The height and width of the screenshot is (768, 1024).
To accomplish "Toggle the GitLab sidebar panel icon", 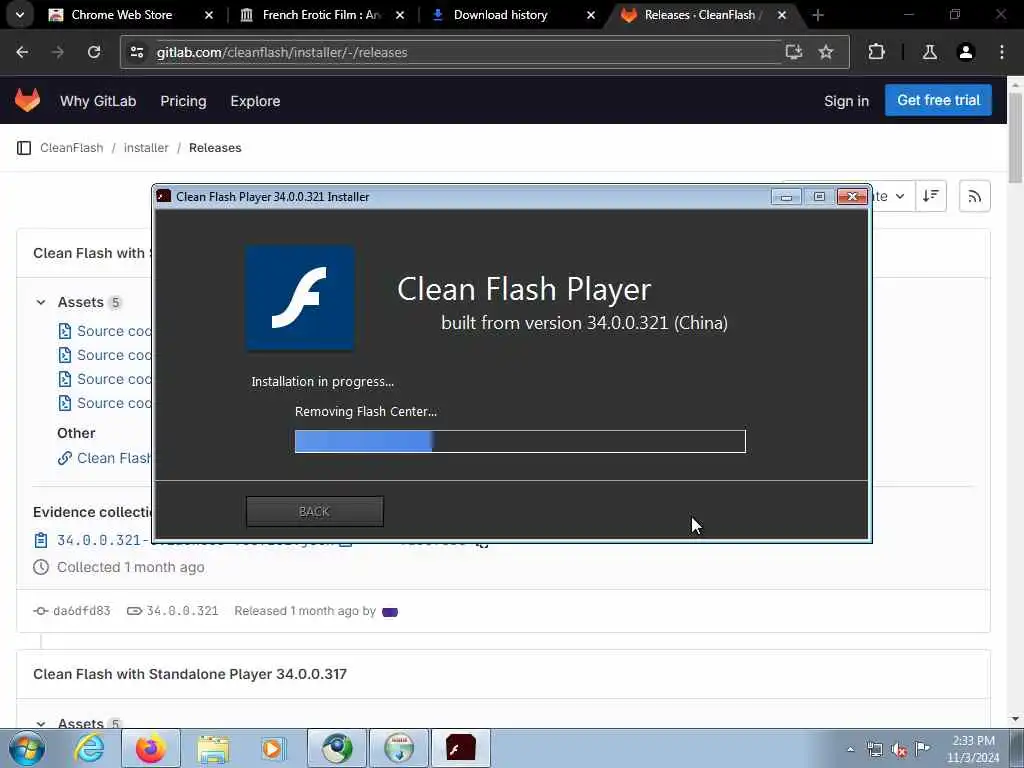I will click(x=24, y=148).
